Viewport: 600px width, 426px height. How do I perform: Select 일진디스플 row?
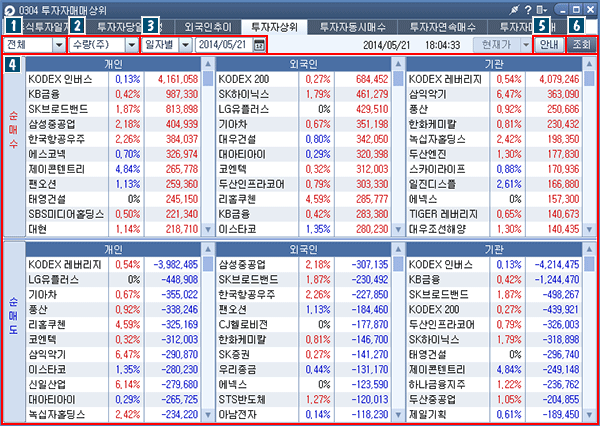(494, 184)
